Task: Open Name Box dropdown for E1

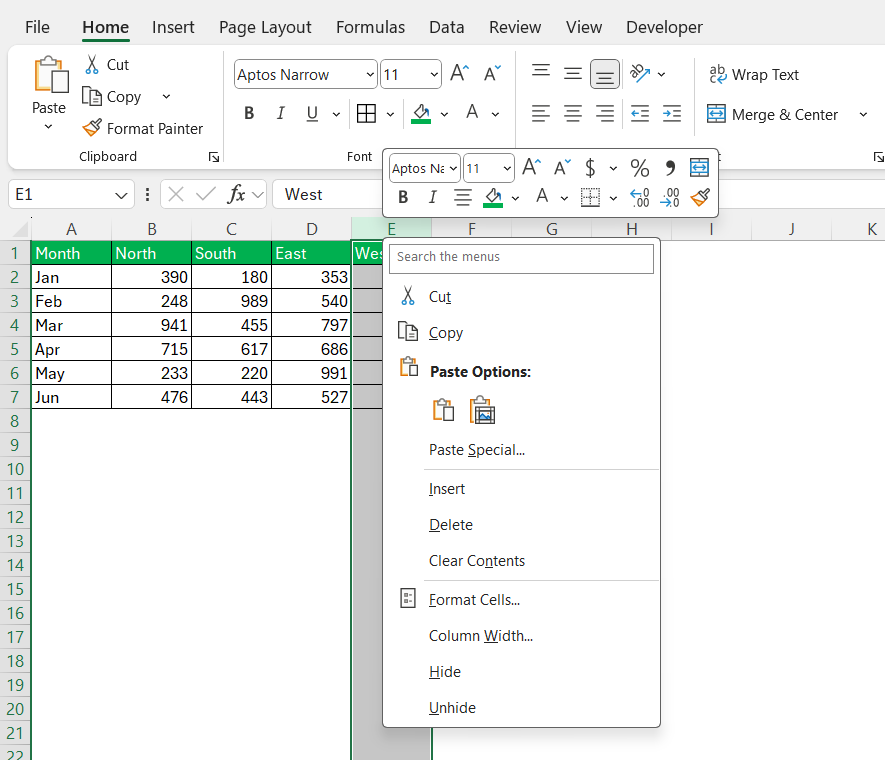Action: pyautogui.click(x=121, y=195)
